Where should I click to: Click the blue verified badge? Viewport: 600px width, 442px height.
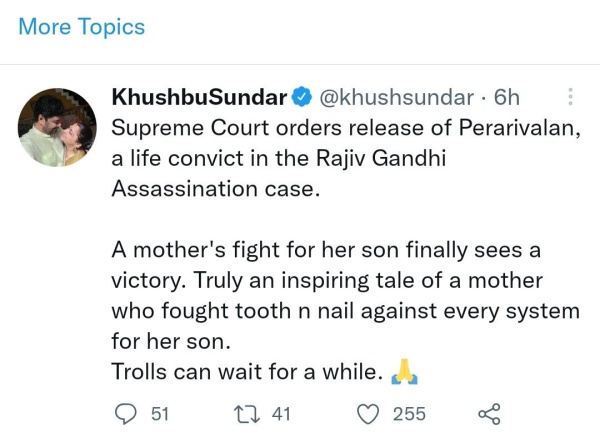tap(303, 98)
